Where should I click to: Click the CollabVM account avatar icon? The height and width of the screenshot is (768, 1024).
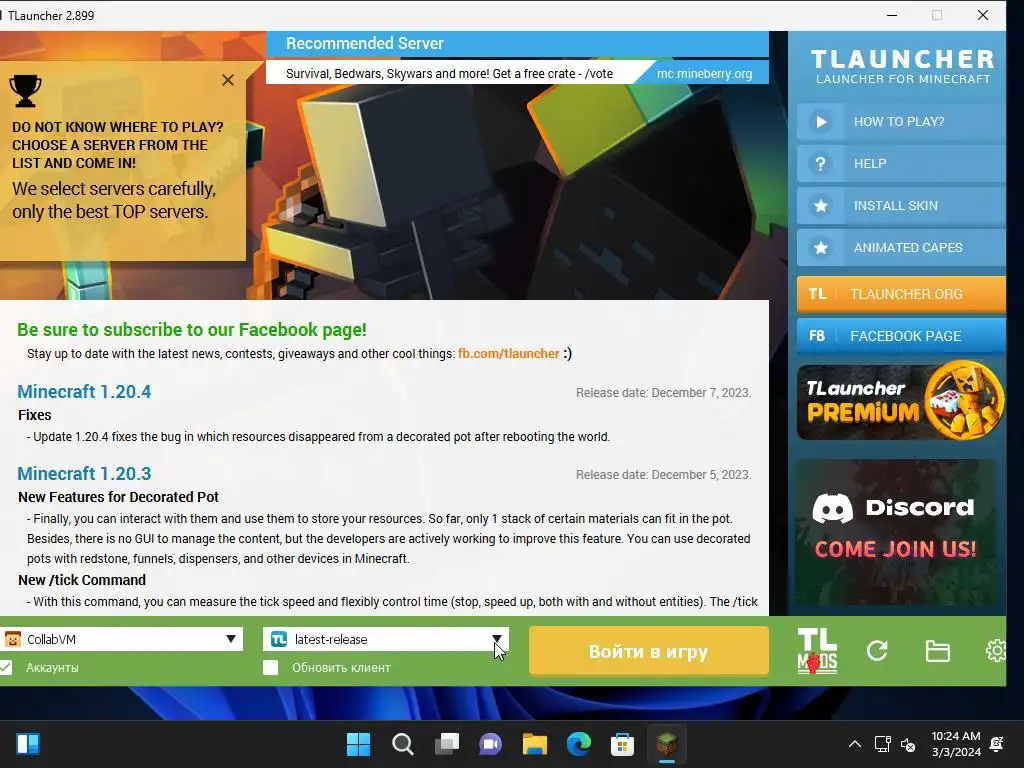tap(12, 639)
